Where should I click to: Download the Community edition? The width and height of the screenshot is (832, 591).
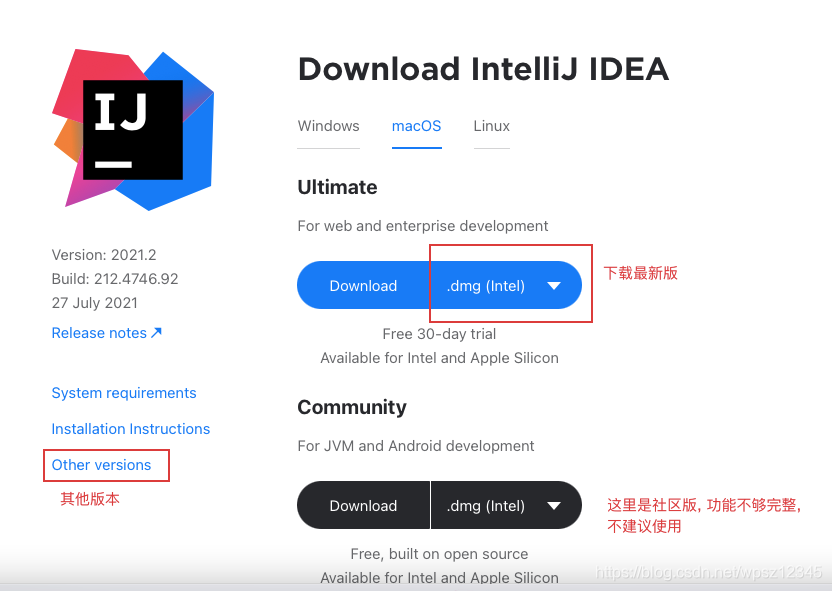click(x=363, y=505)
